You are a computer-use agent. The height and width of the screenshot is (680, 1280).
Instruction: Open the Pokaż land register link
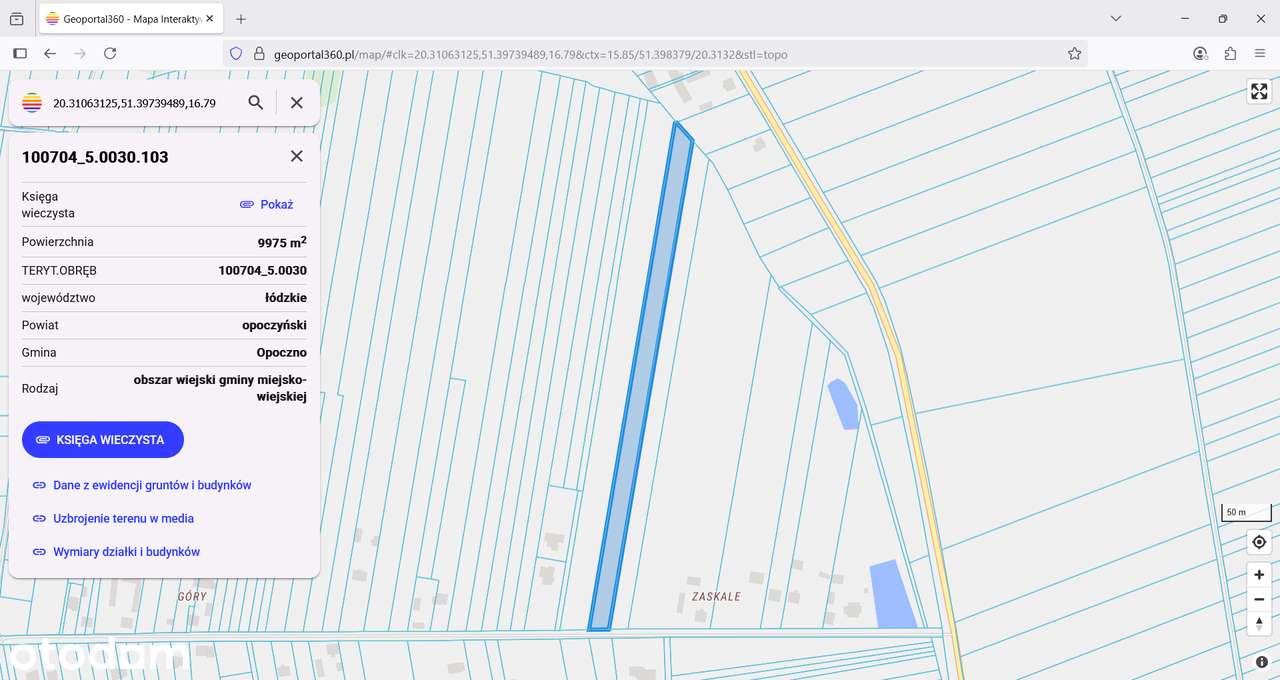click(x=266, y=204)
